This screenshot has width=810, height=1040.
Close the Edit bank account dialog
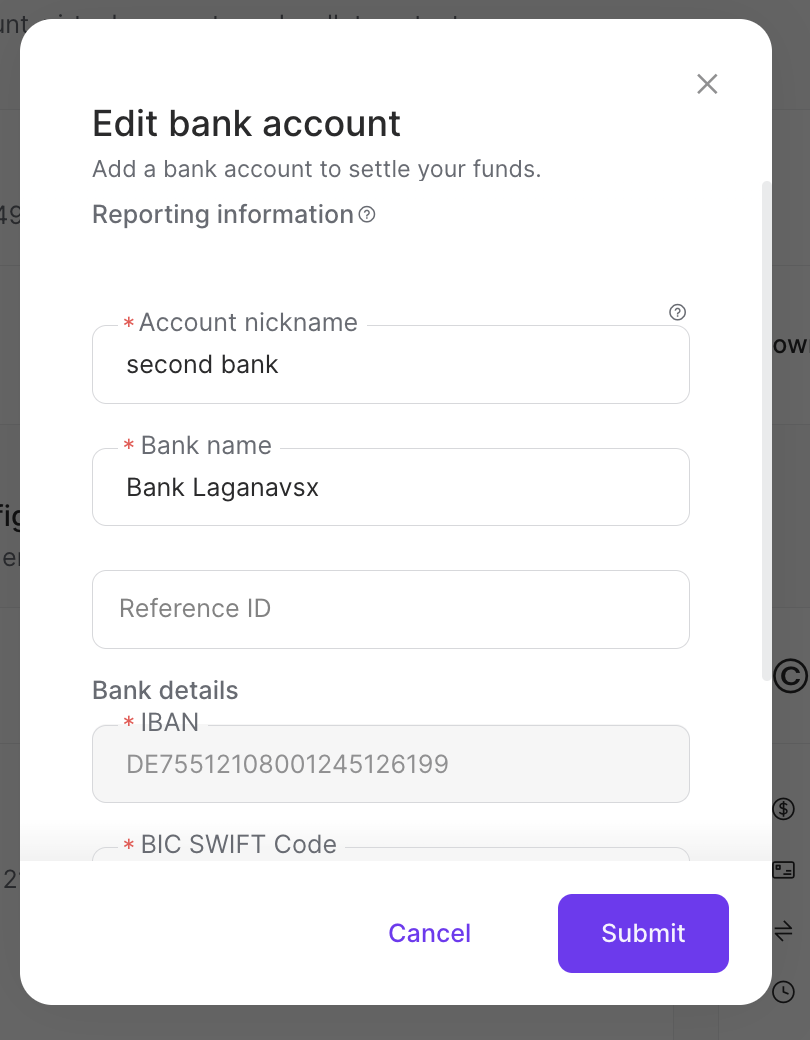(707, 84)
